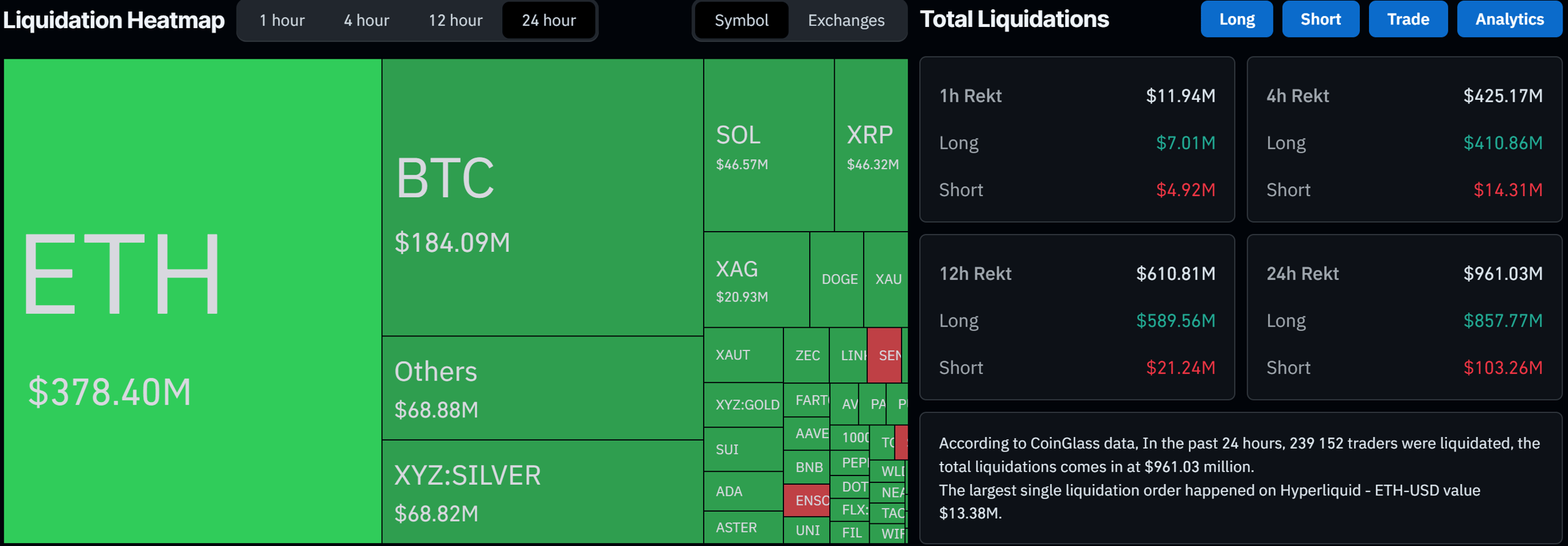Click the Long liquidations button
Image resolution: width=1568 pixels, height=546 pixels.
1237,19
